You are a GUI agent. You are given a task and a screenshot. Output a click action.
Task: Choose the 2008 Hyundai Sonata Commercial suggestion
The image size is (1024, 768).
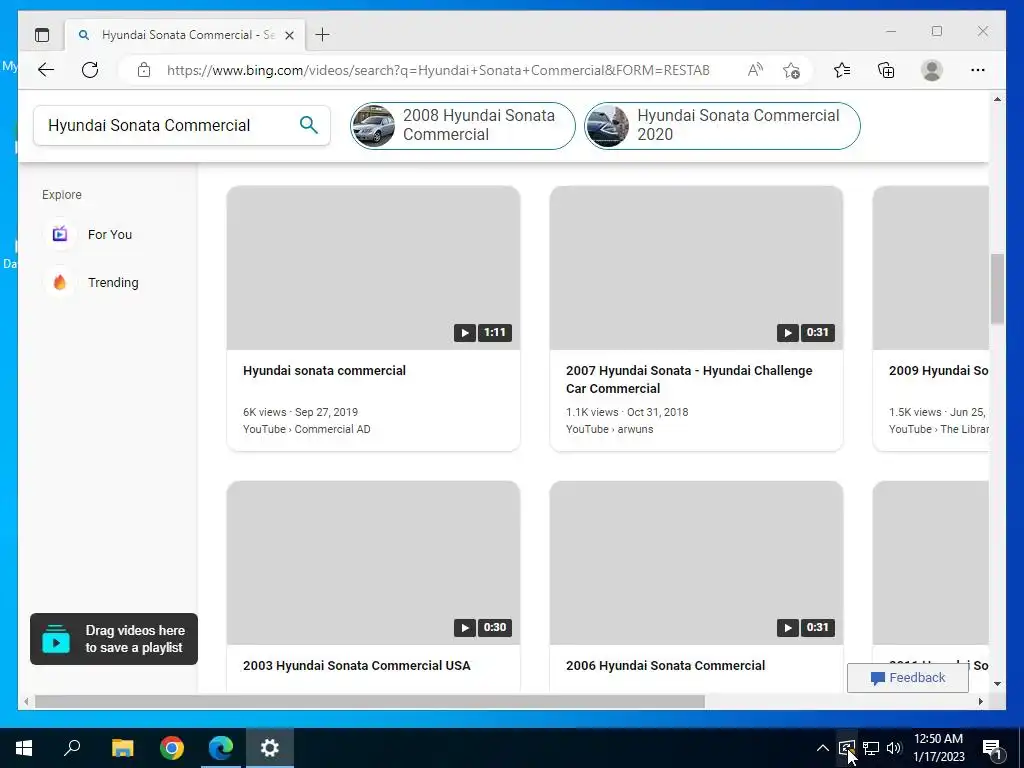(463, 125)
